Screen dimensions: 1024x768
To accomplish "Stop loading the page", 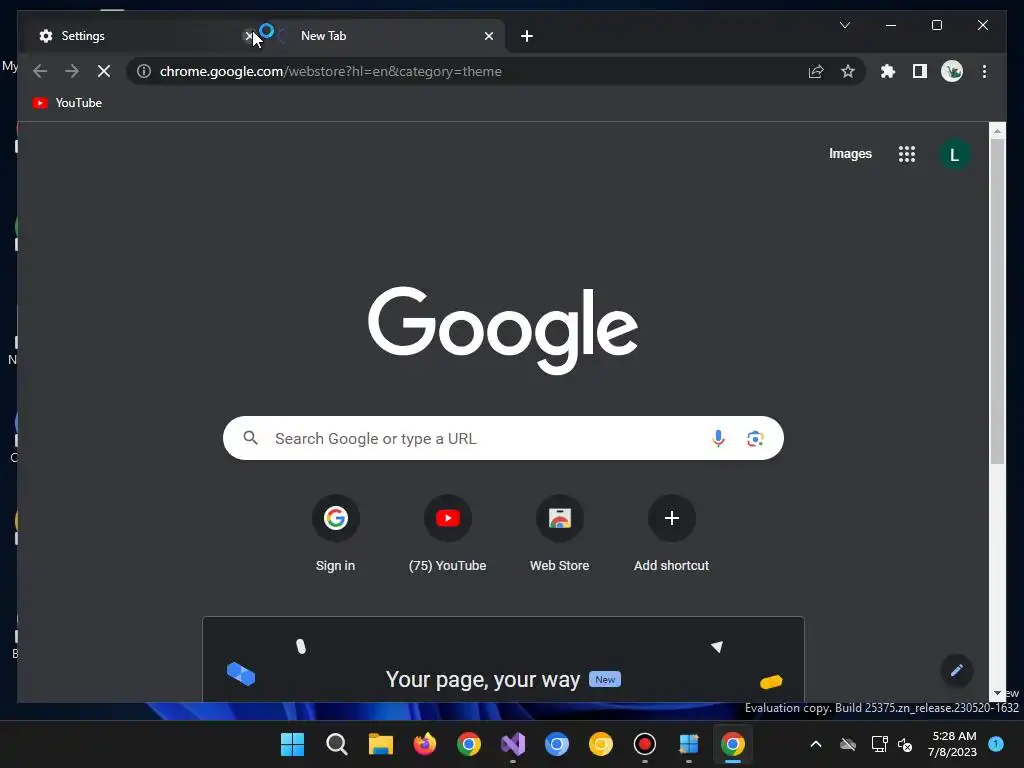I will [x=104, y=71].
